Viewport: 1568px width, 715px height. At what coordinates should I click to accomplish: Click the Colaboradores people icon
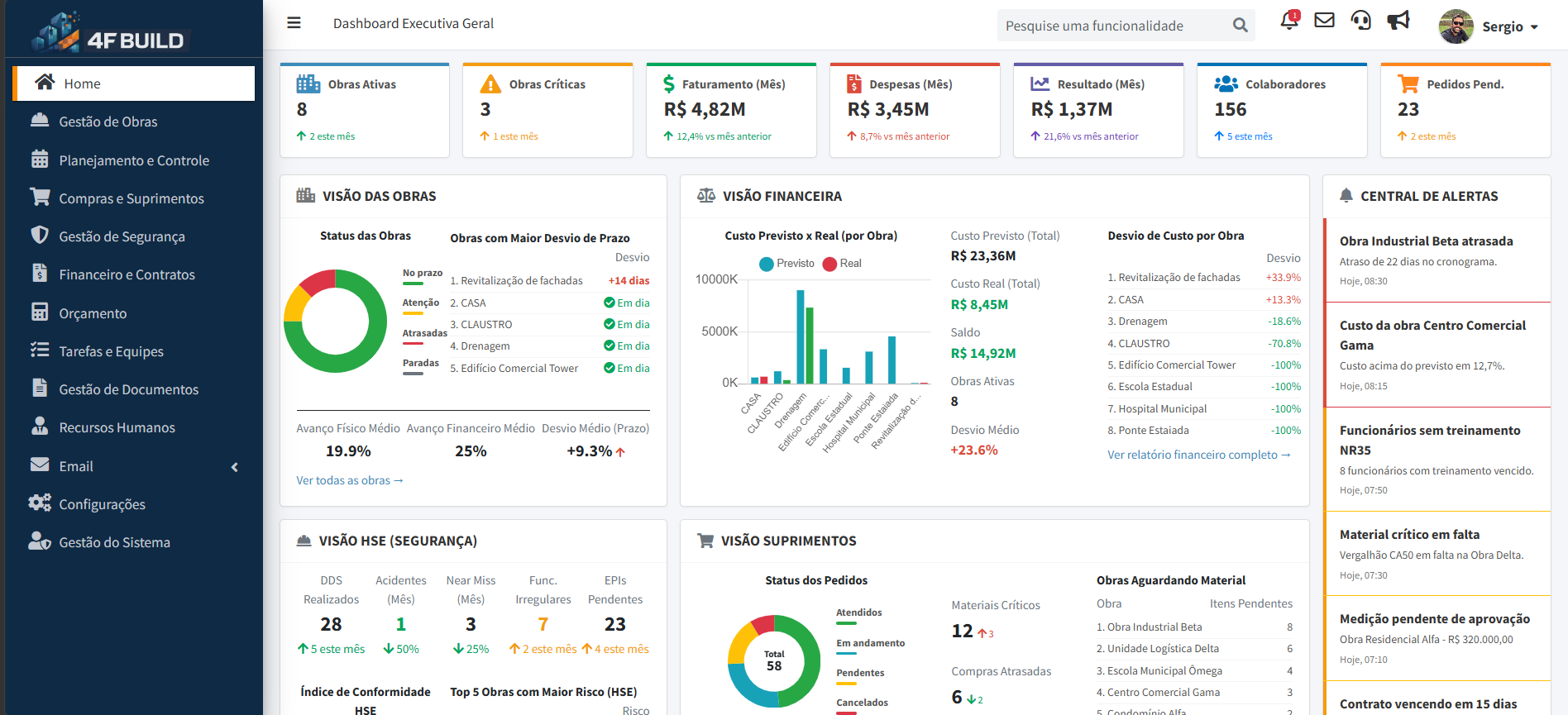(x=1226, y=84)
